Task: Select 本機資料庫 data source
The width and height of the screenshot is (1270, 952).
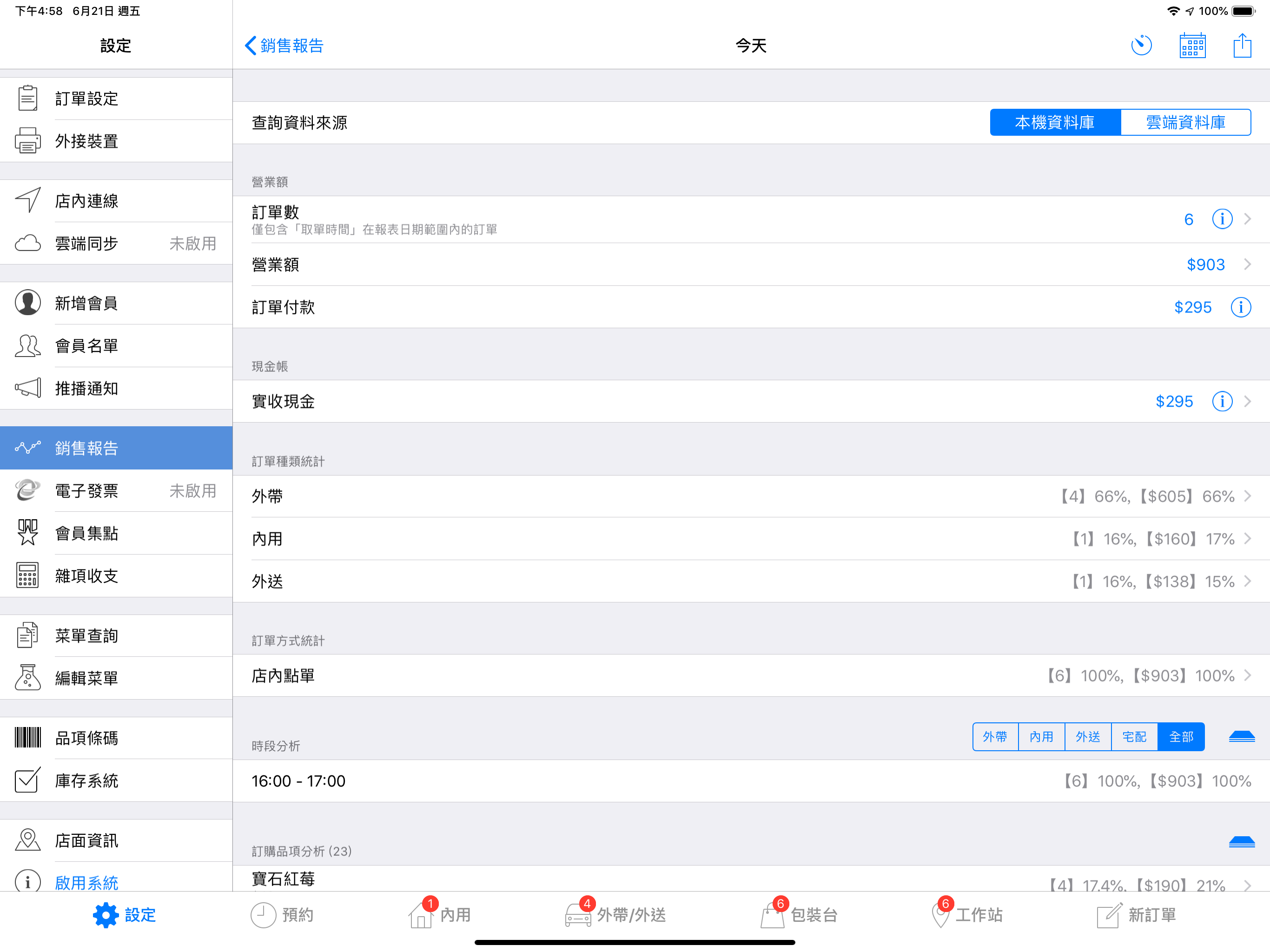Action: pyautogui.click(x=1055, y=122)
